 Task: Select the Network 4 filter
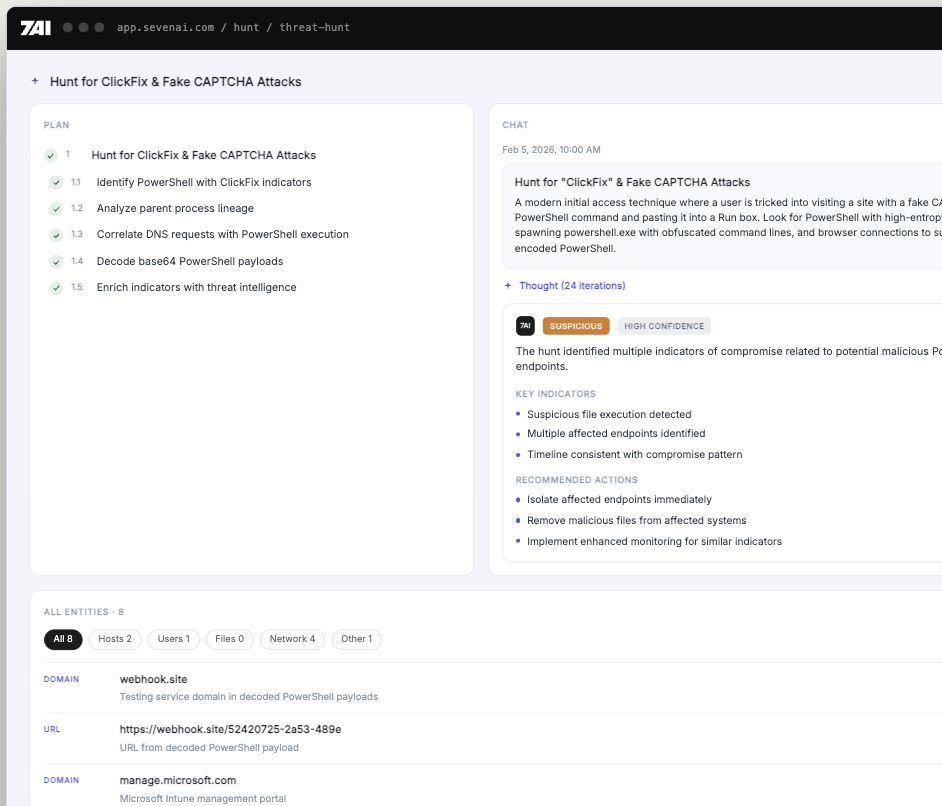292,639
